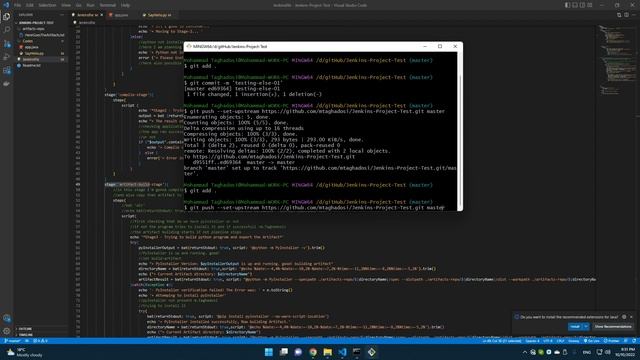This screenshot has width=640, height=360.
Task: Click the master branch status bar item
Action: [x=12, y=341]
